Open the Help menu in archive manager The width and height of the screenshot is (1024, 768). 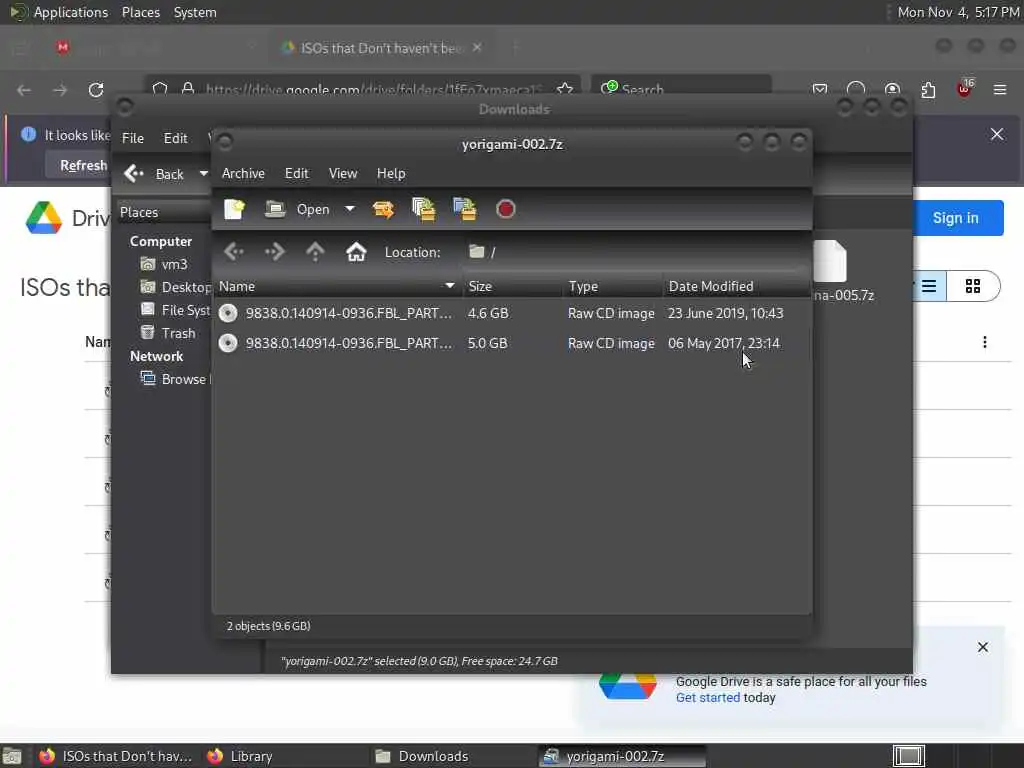[391, 173]
